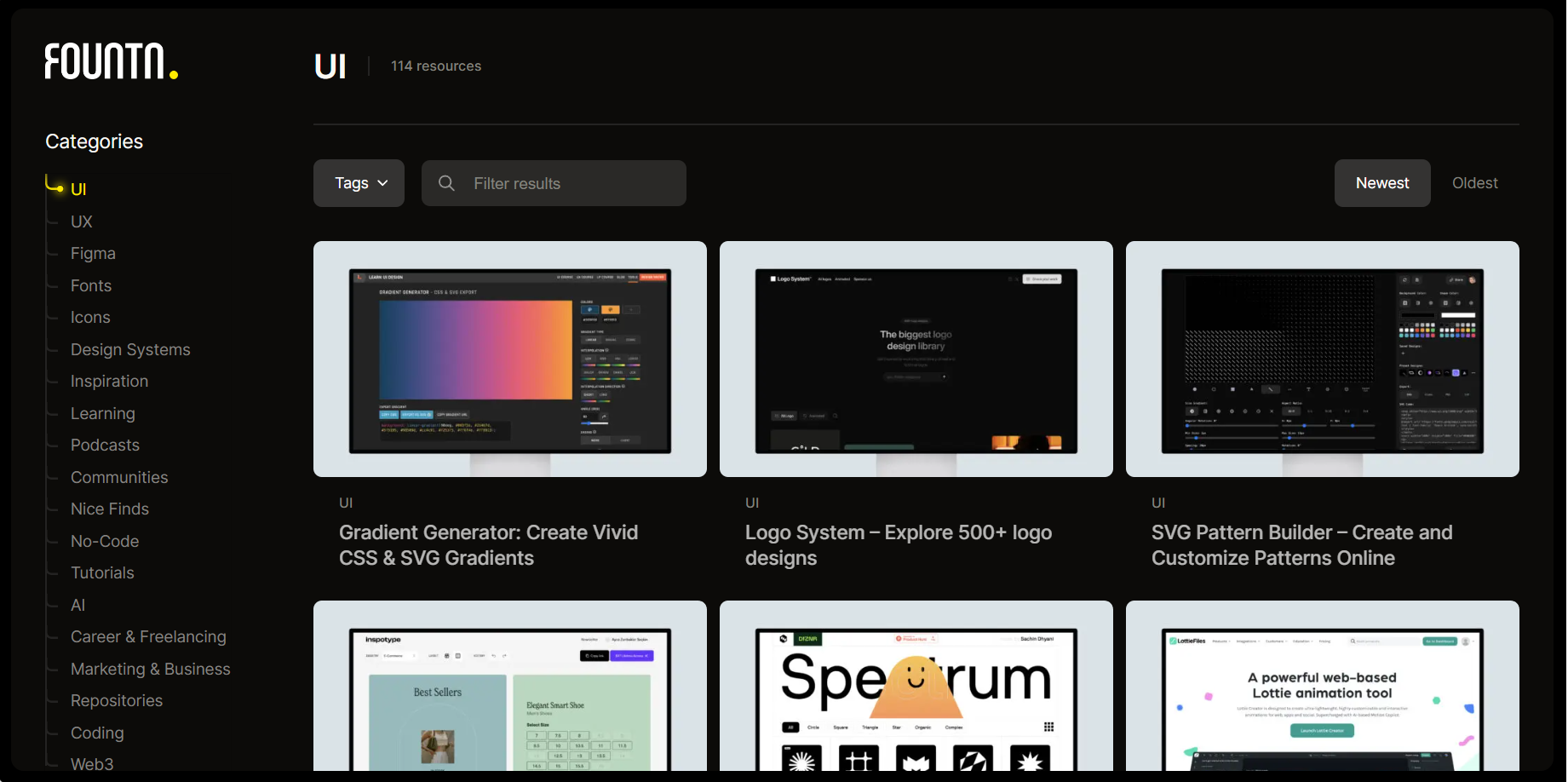Image resolution: width=1568 pixels, height=782 pixels.
Task: Open the Inspotype resource thumbnail
Action: [510, 687]
